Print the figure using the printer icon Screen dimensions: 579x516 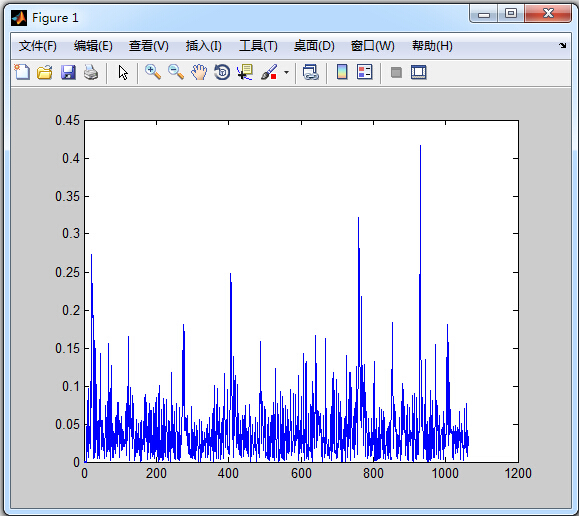coord(91,72)
